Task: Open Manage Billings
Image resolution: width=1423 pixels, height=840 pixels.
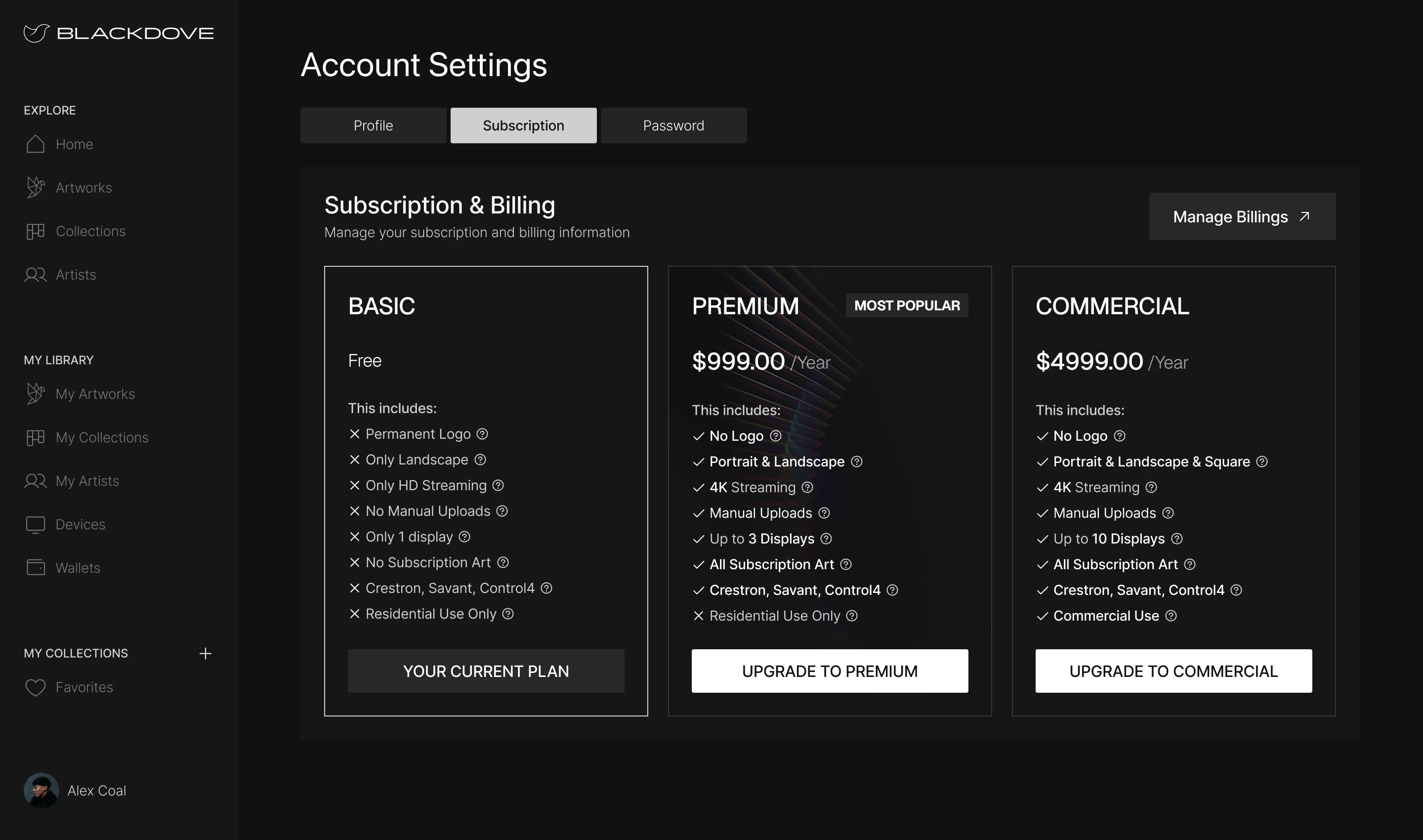Action: (1242, 216)
